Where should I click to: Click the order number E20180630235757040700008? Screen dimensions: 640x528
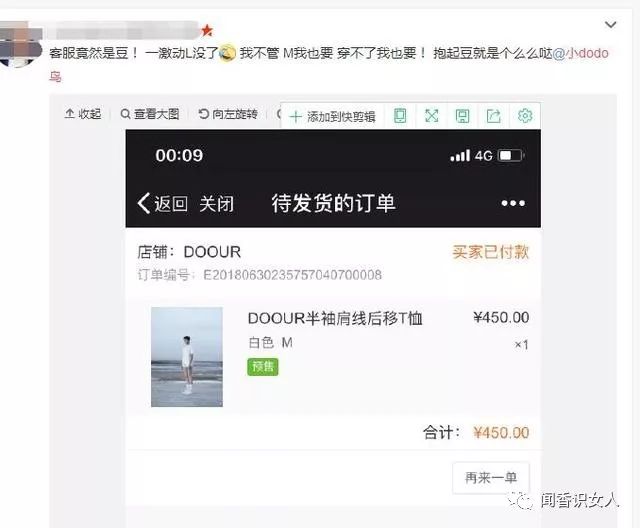292,275
